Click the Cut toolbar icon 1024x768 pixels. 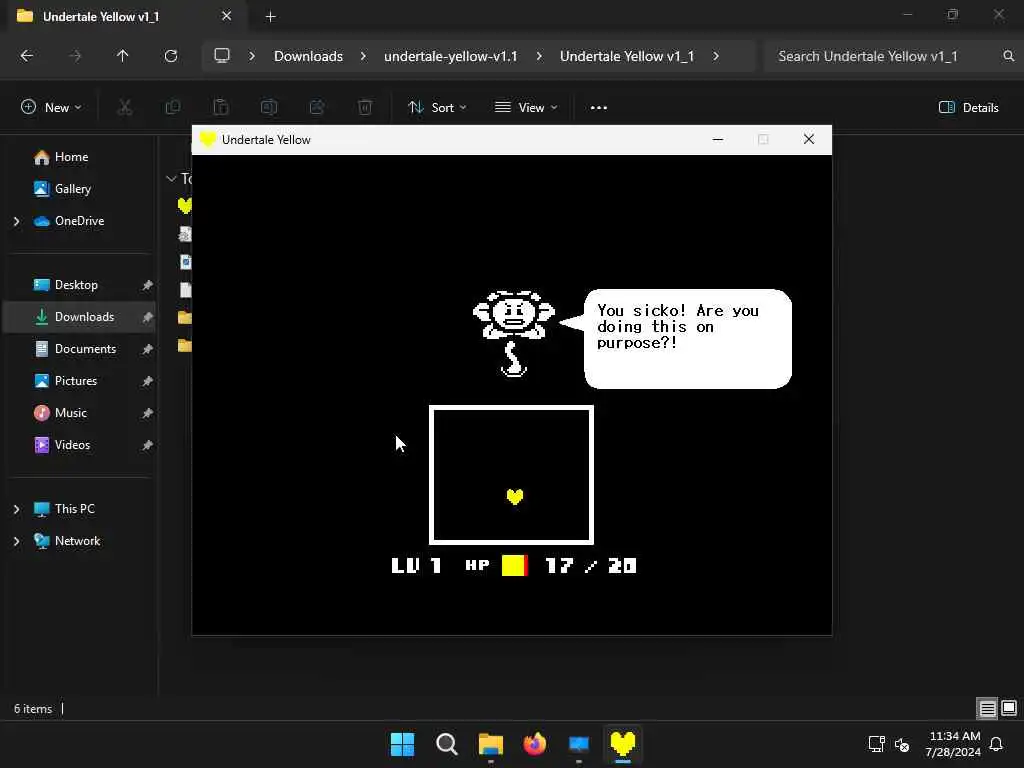pyautogui.click(x=125, y=107)
